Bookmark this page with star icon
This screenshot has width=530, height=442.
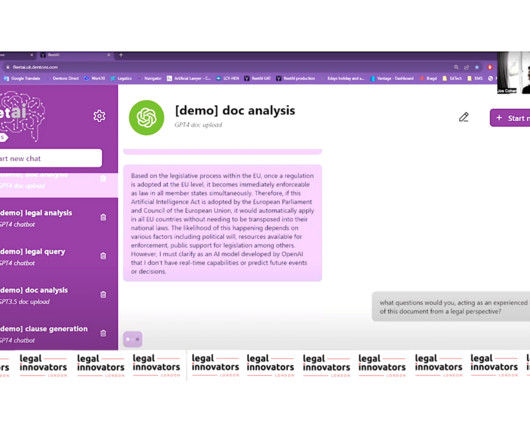click(477, 67)
